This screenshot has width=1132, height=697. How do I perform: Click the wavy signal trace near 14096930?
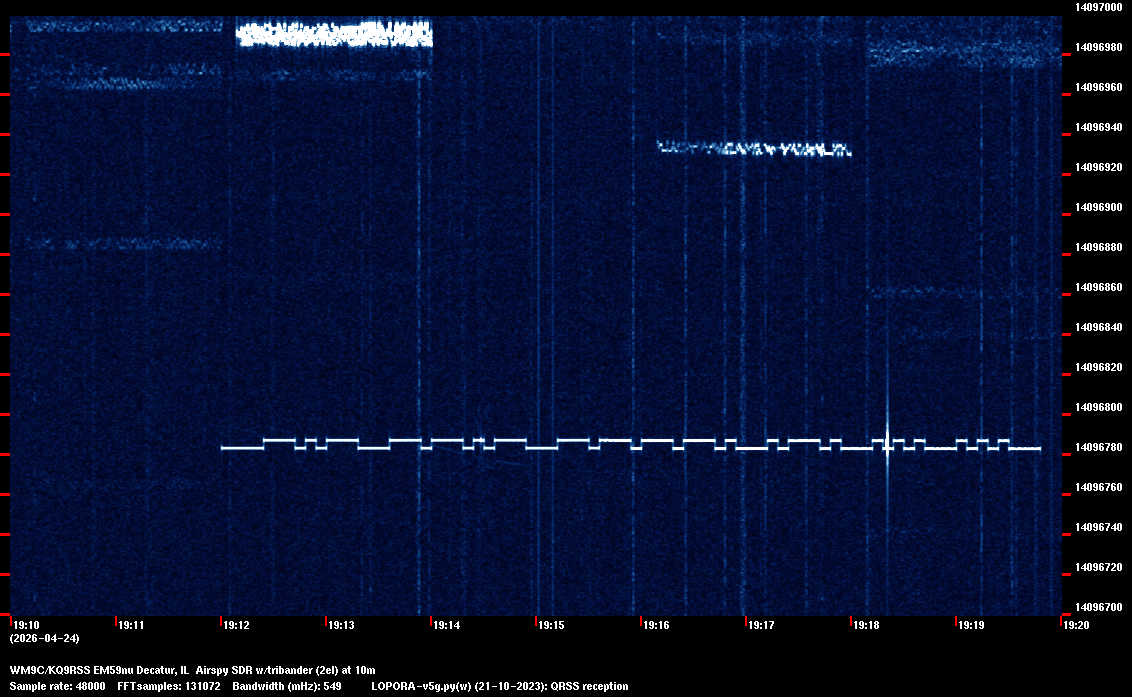(754, 148)
